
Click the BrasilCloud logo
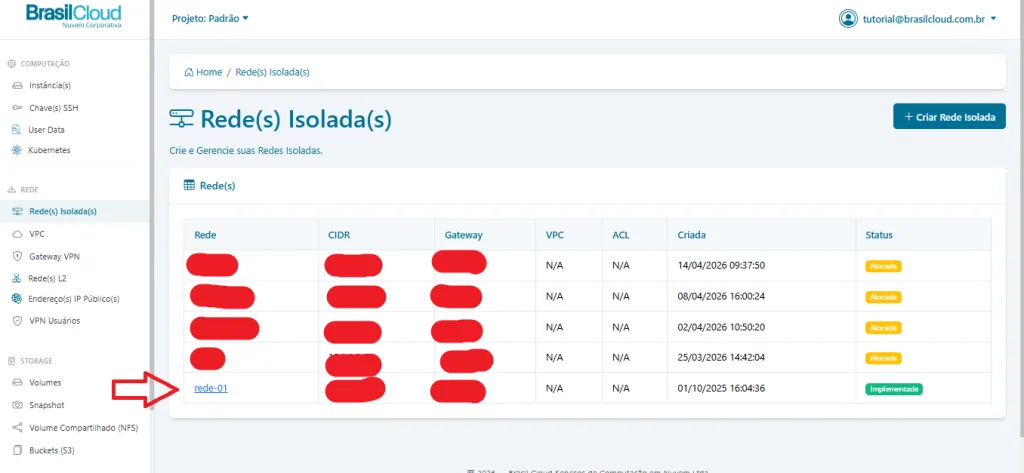73,17
